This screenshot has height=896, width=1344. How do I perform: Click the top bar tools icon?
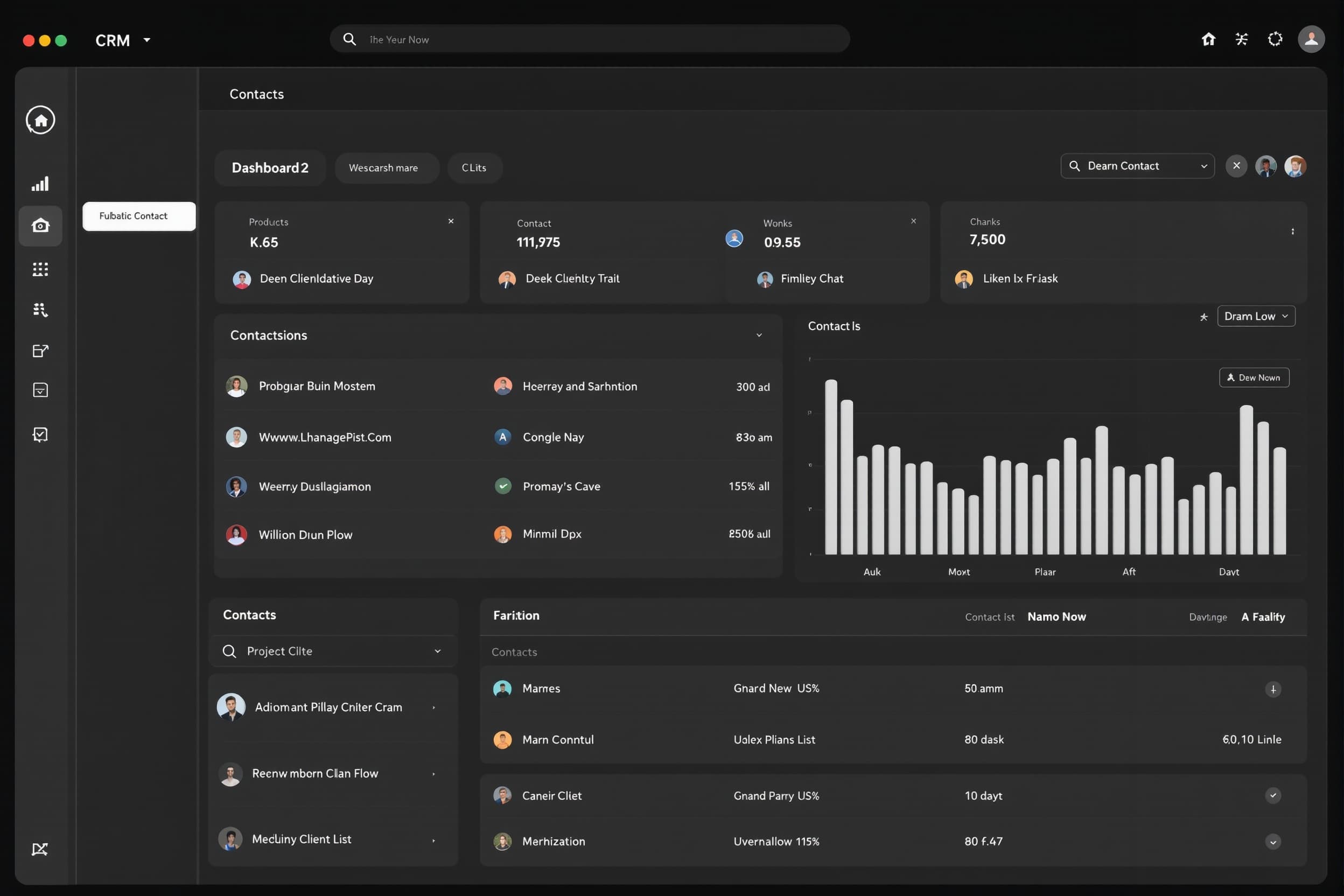(1241, 39)
